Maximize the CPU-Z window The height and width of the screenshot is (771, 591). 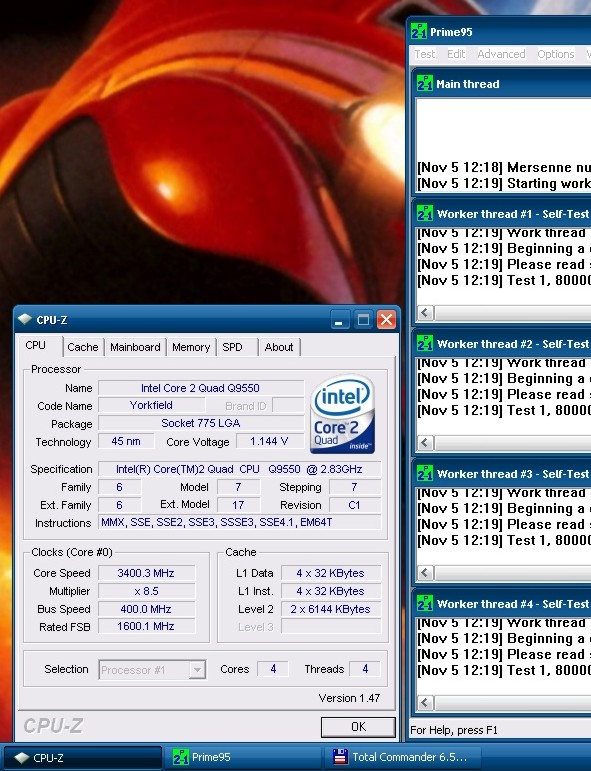363,320
